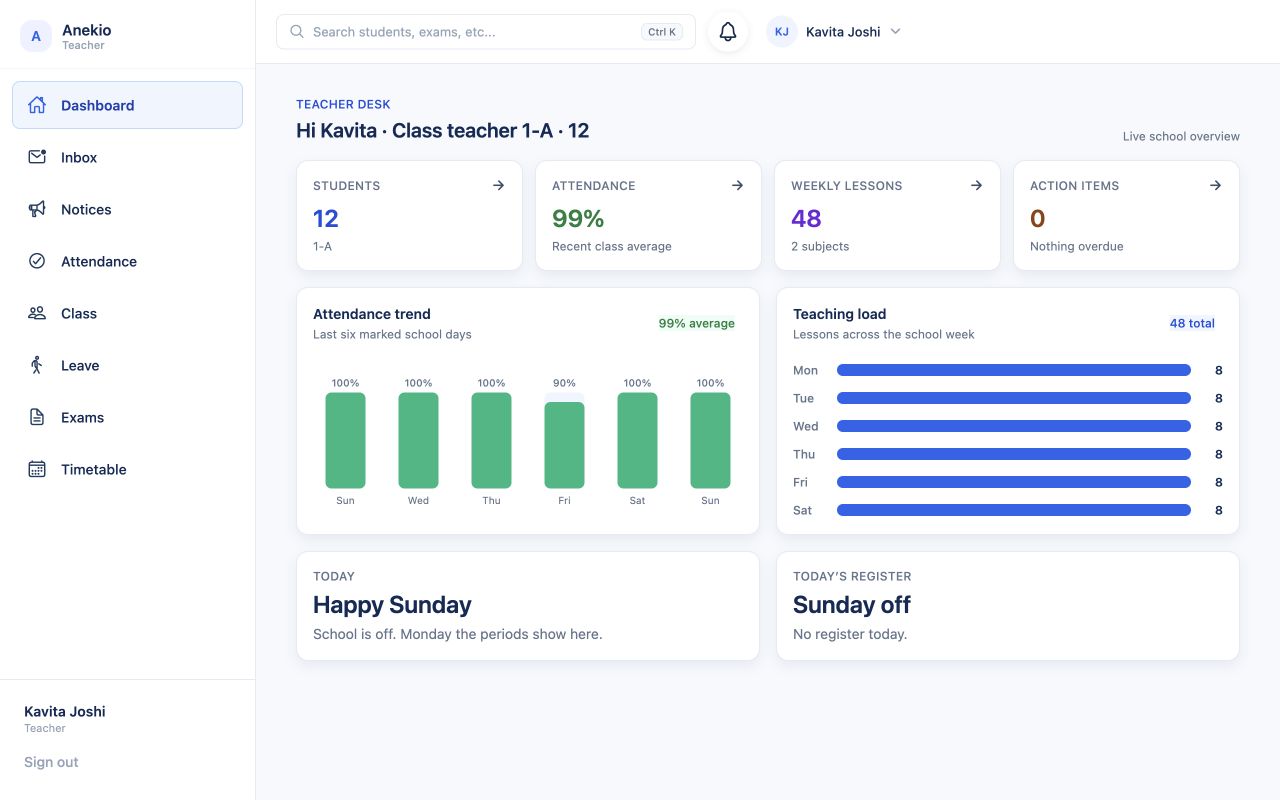Click the Mon teaching load bar
The height and width of the screenshot is (800, 1280).
click(1014, 370)
